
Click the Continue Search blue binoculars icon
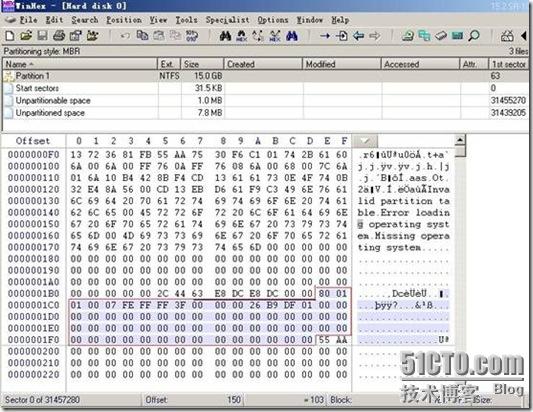(x=292, y=35)
